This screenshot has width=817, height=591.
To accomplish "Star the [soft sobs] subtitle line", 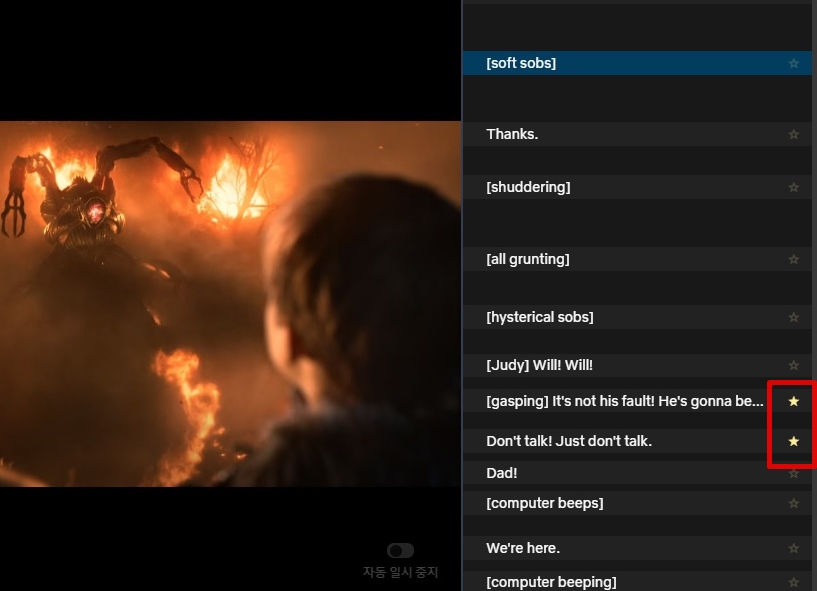I will (x=793, y=63).
